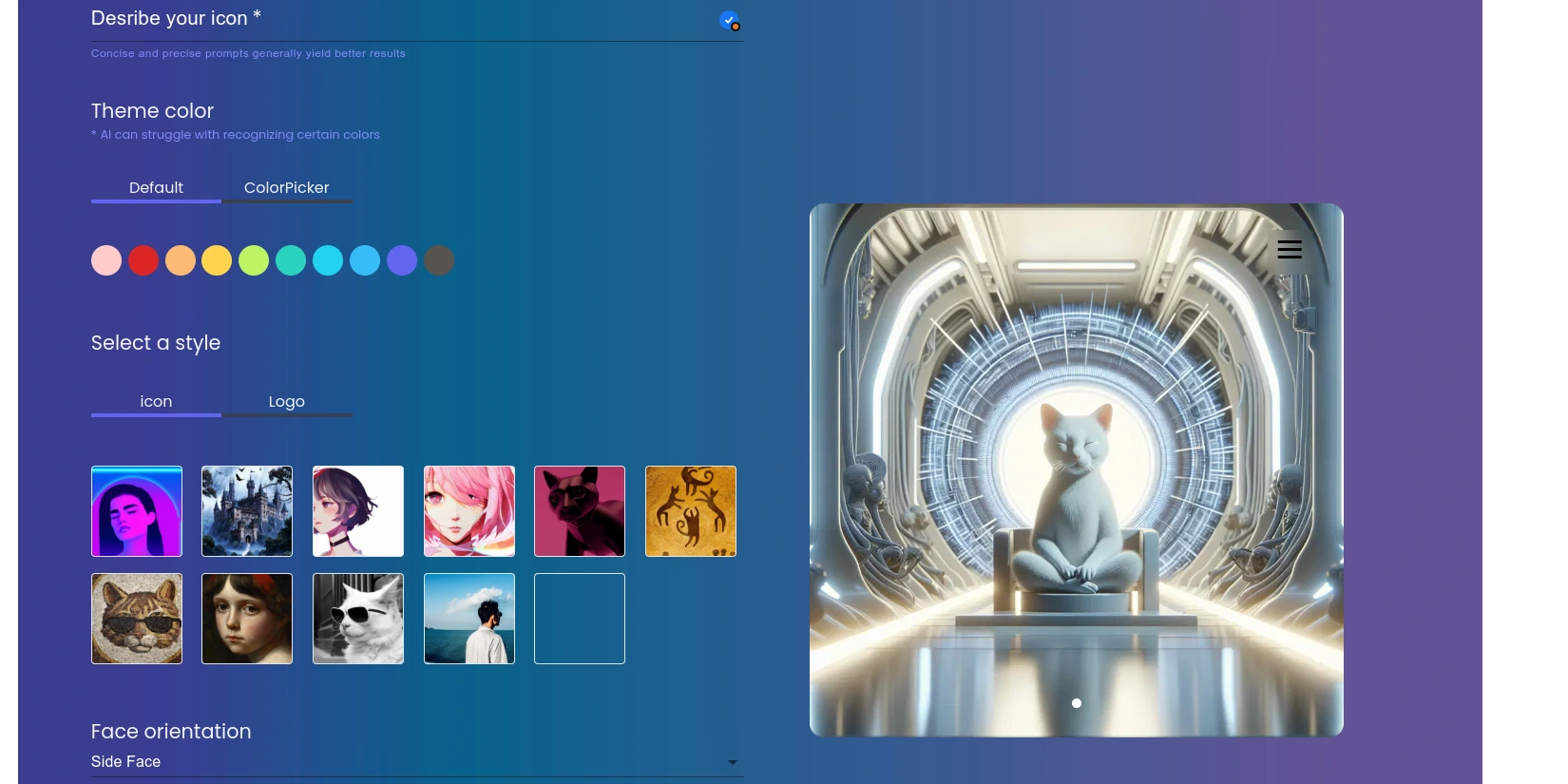Select the classical oil portrait style
Image resolution: width=1568 pixels, height=784 pixels.
247,619
